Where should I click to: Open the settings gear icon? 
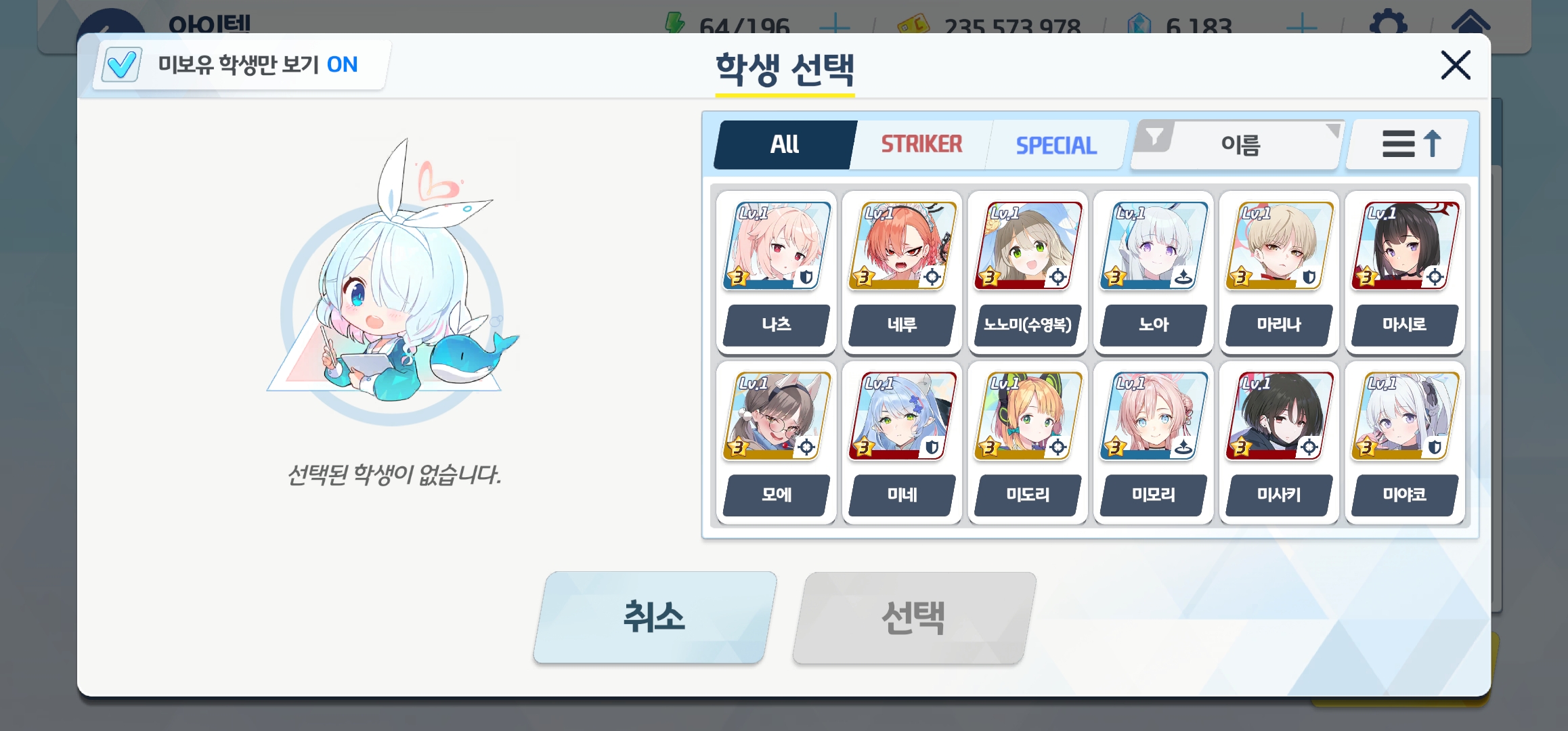pyautogui.click(x=1388, y=24)
